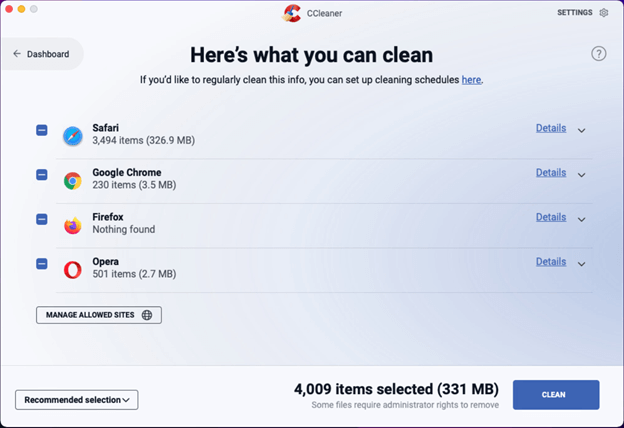The image size is (624, 428).
Task: Open the Recommended selection dropdown
Action: 77,400
